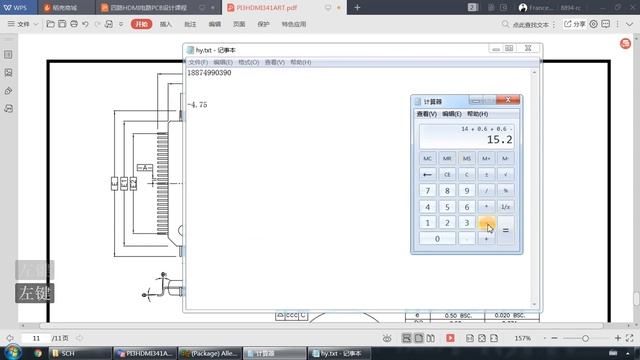
Task: Open the thumbnails panel sidebar icon
Action: 8,54
